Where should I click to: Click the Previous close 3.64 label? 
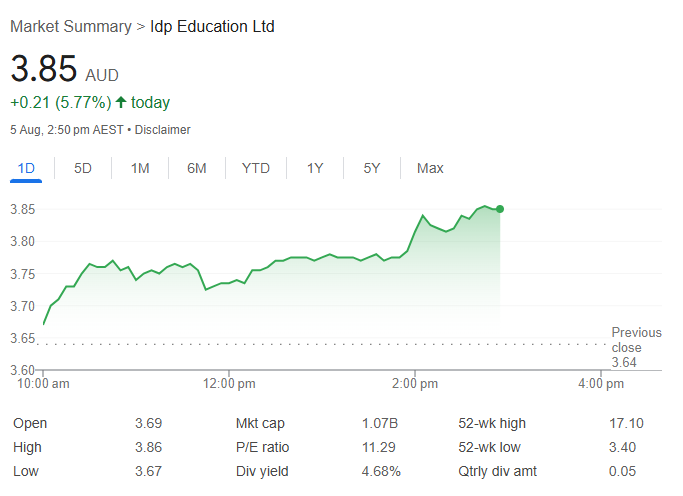(636, 347)
